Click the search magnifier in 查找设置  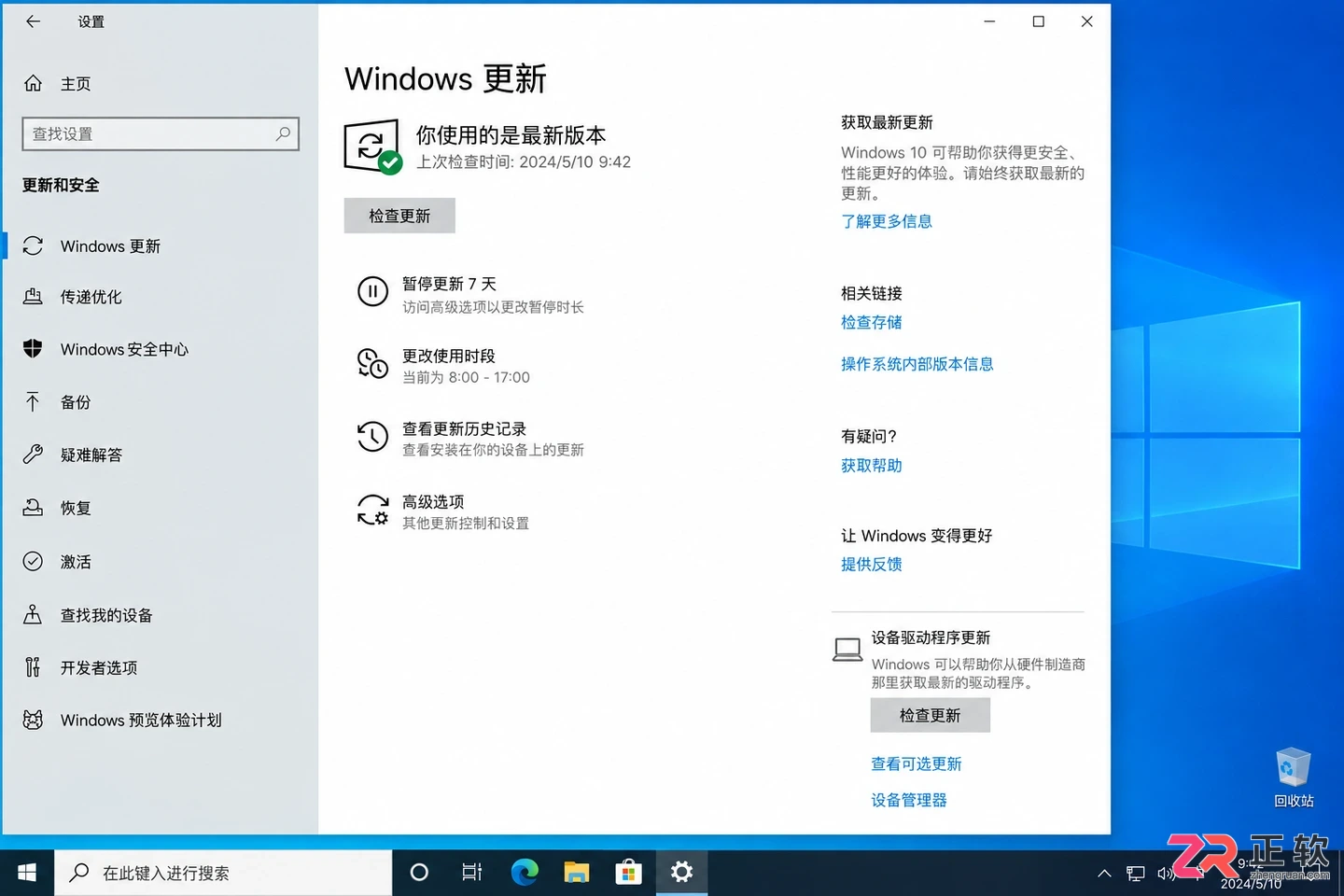[283, 133]
